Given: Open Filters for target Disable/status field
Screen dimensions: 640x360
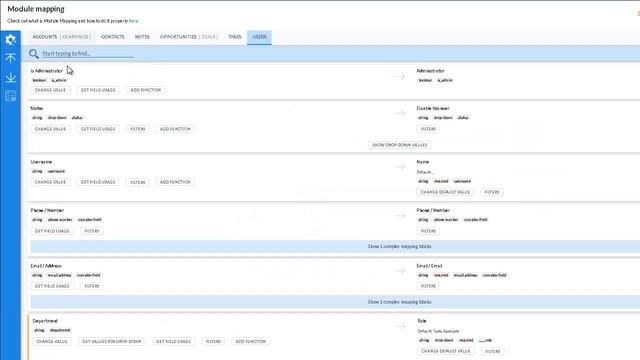Looking at the screenshot, I should pos(428,129).
